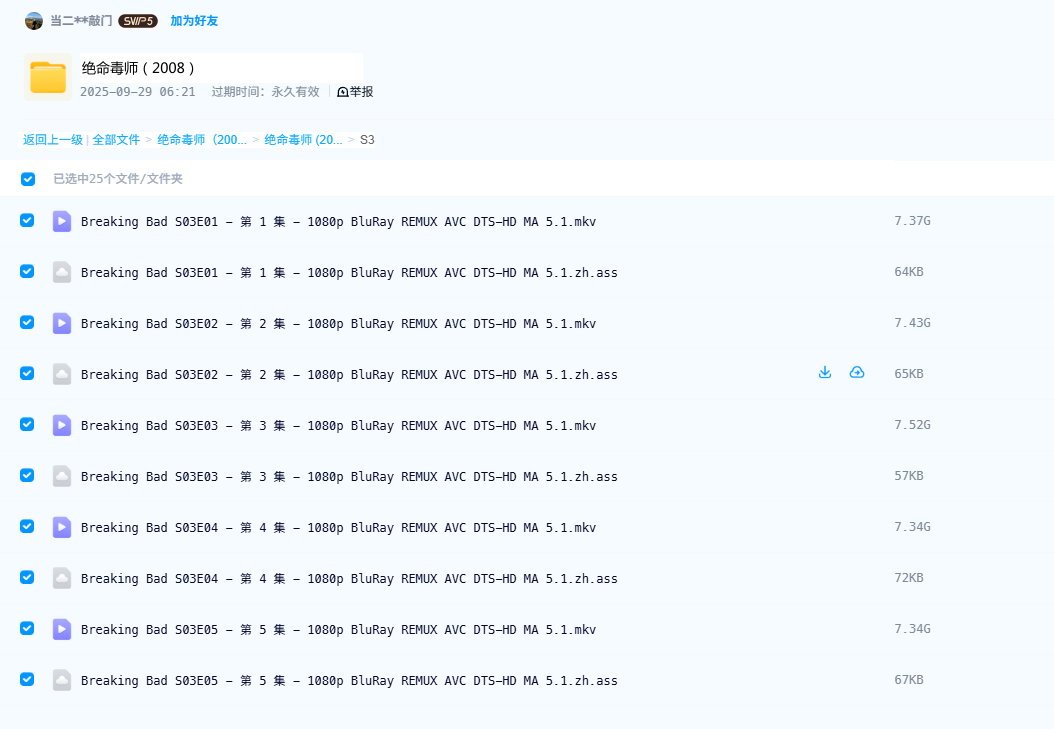Viewport: 1054px width, 729px height.
Task: Click the share date 2025-09-29 06:21
Action: pos(138,92)
